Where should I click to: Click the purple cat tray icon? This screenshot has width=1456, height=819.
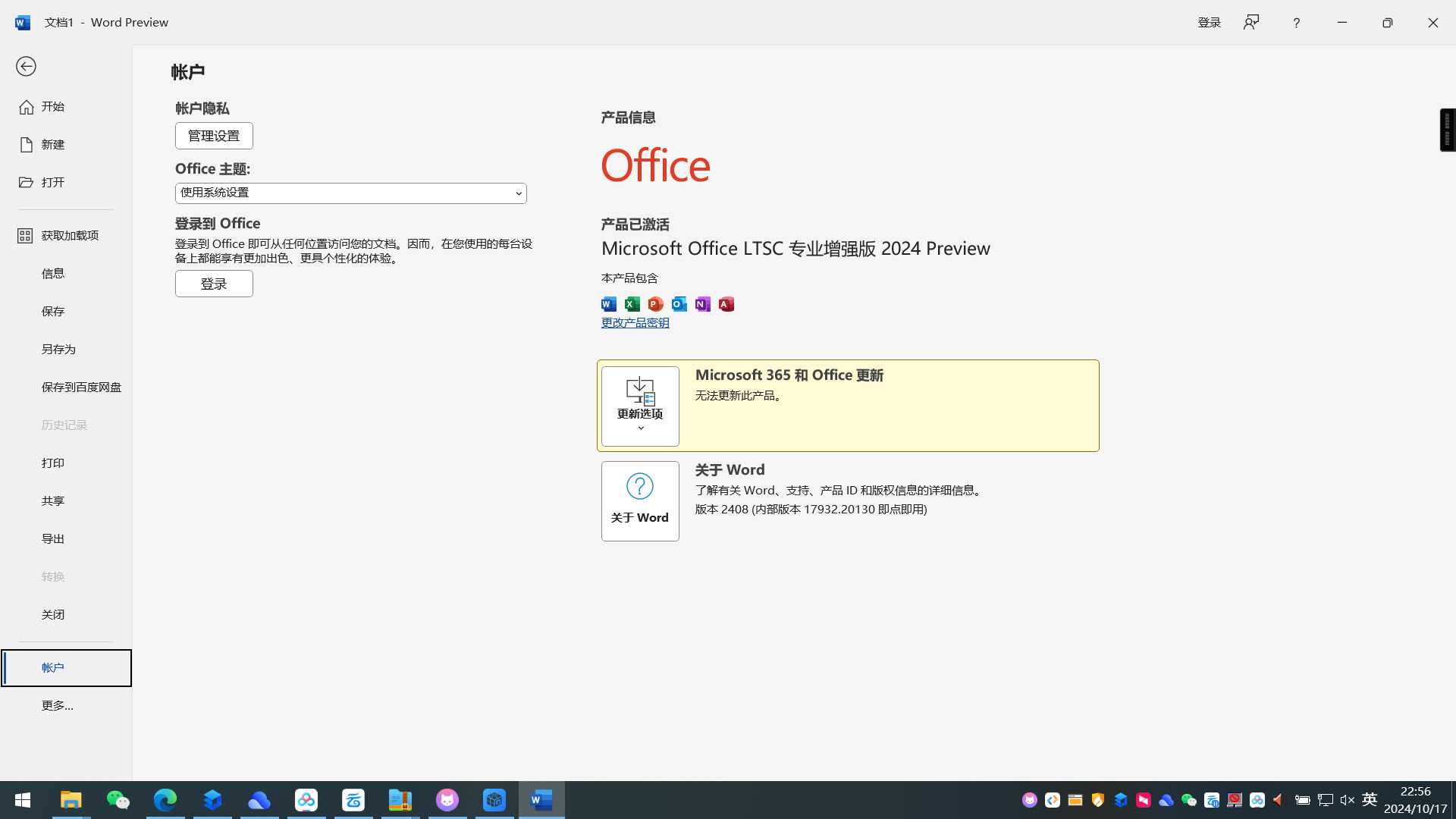click(1030, 800)
